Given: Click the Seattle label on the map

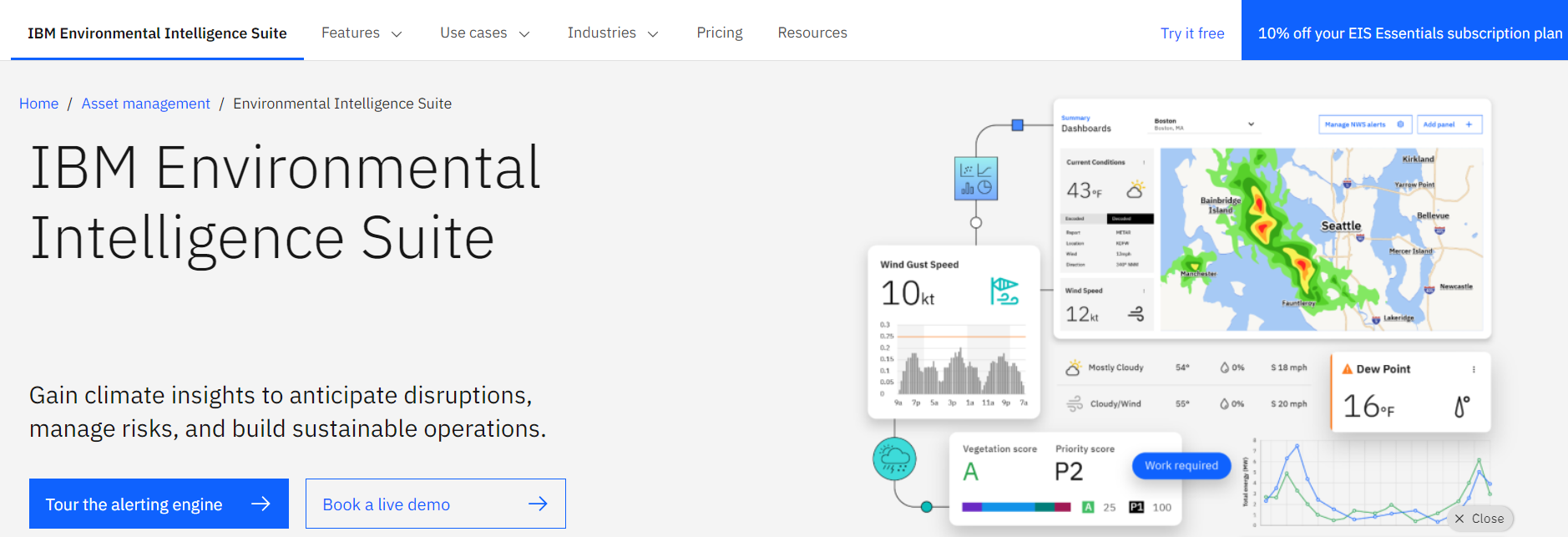Looking at the screenshot, I should (x=1341, y=225).
